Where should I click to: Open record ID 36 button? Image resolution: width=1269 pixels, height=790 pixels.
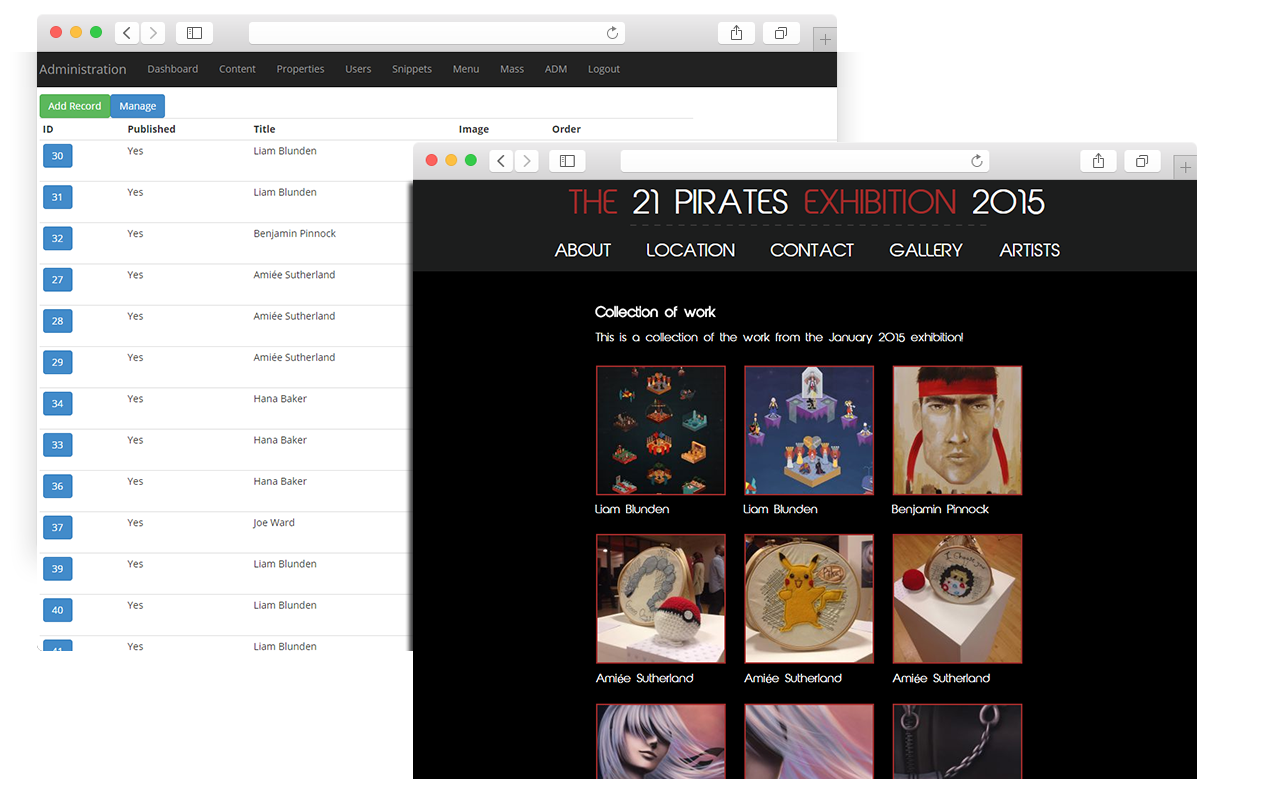point(57,486)
